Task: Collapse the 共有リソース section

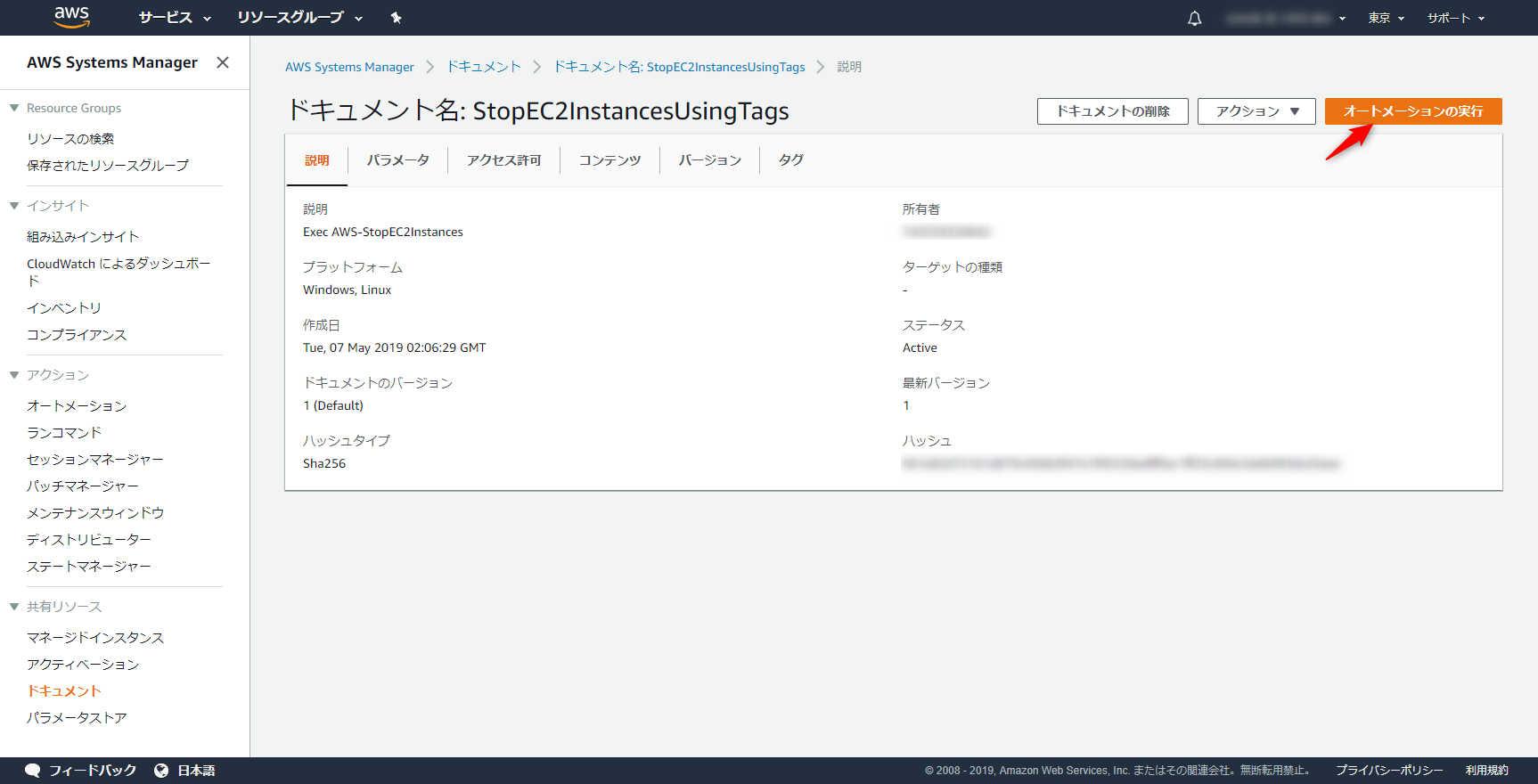Action: pos(14,607)
